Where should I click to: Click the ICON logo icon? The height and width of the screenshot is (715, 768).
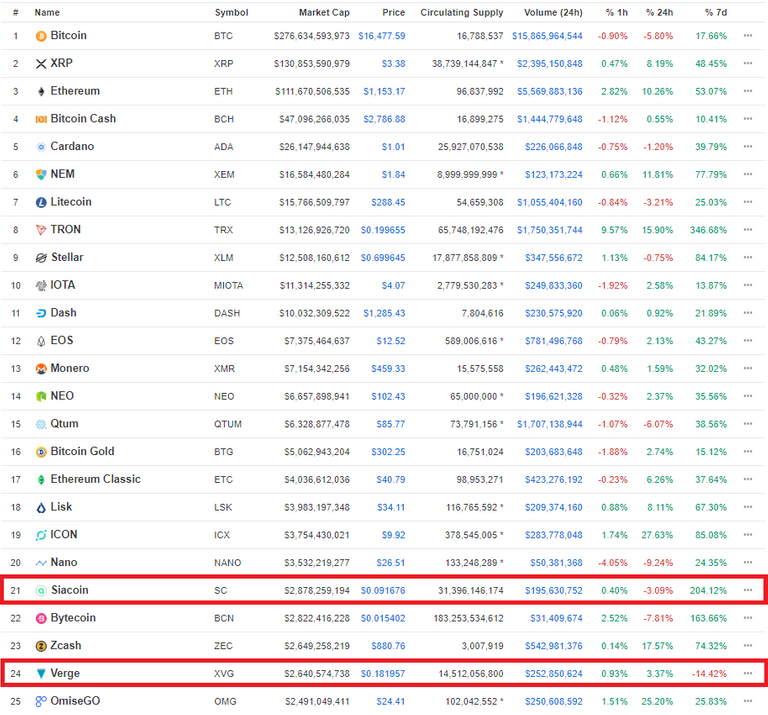(41, 535)
